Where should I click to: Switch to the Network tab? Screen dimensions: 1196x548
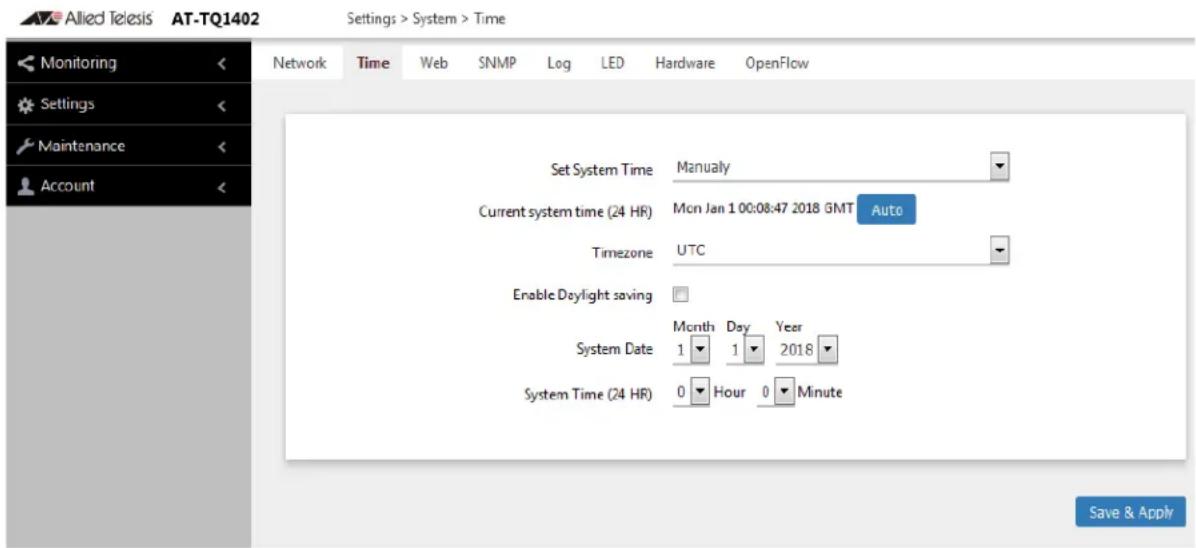300,64
